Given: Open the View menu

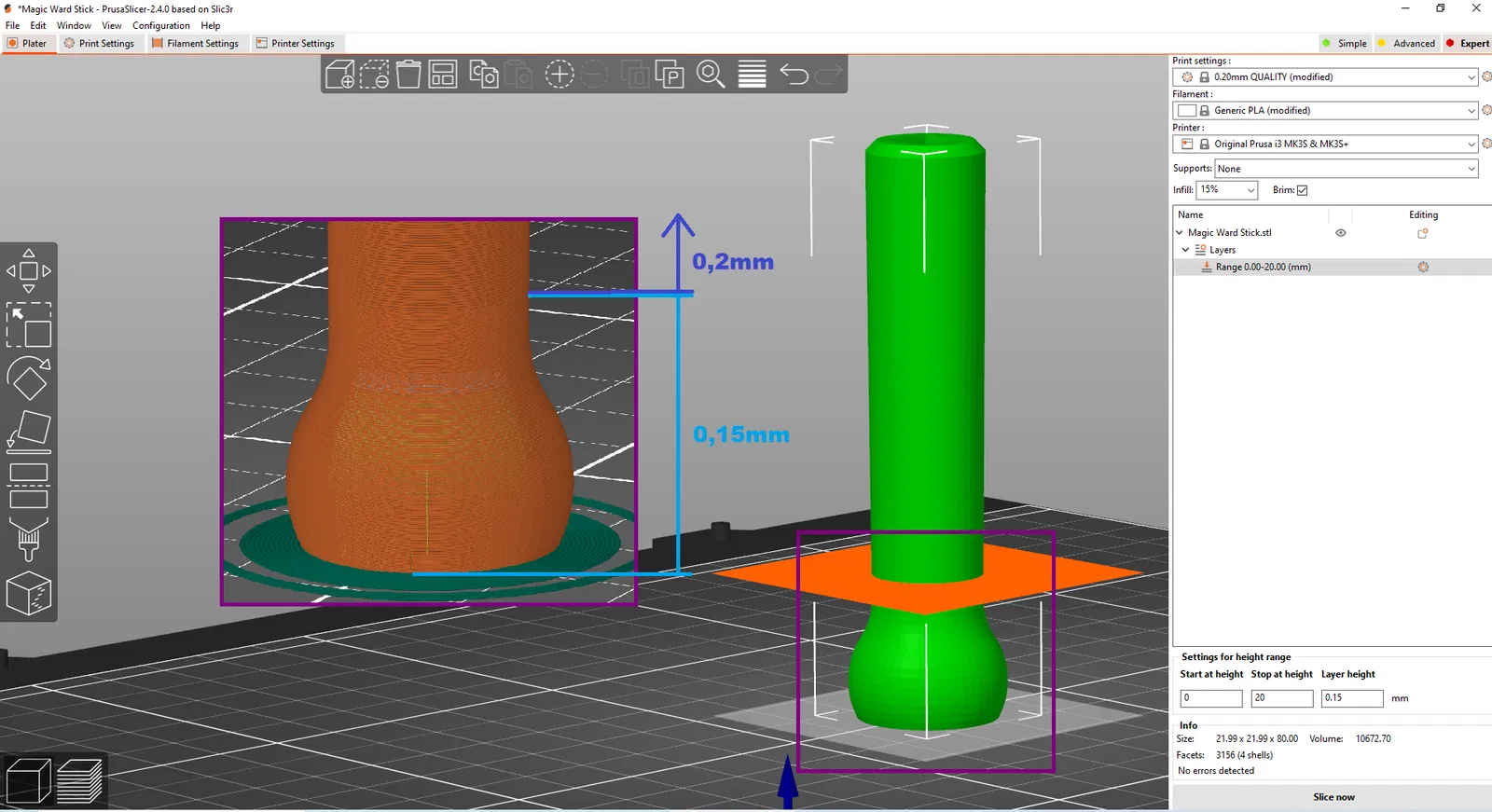Looking at the screenshot, I should pyautogui.click(x=112, y=26).
